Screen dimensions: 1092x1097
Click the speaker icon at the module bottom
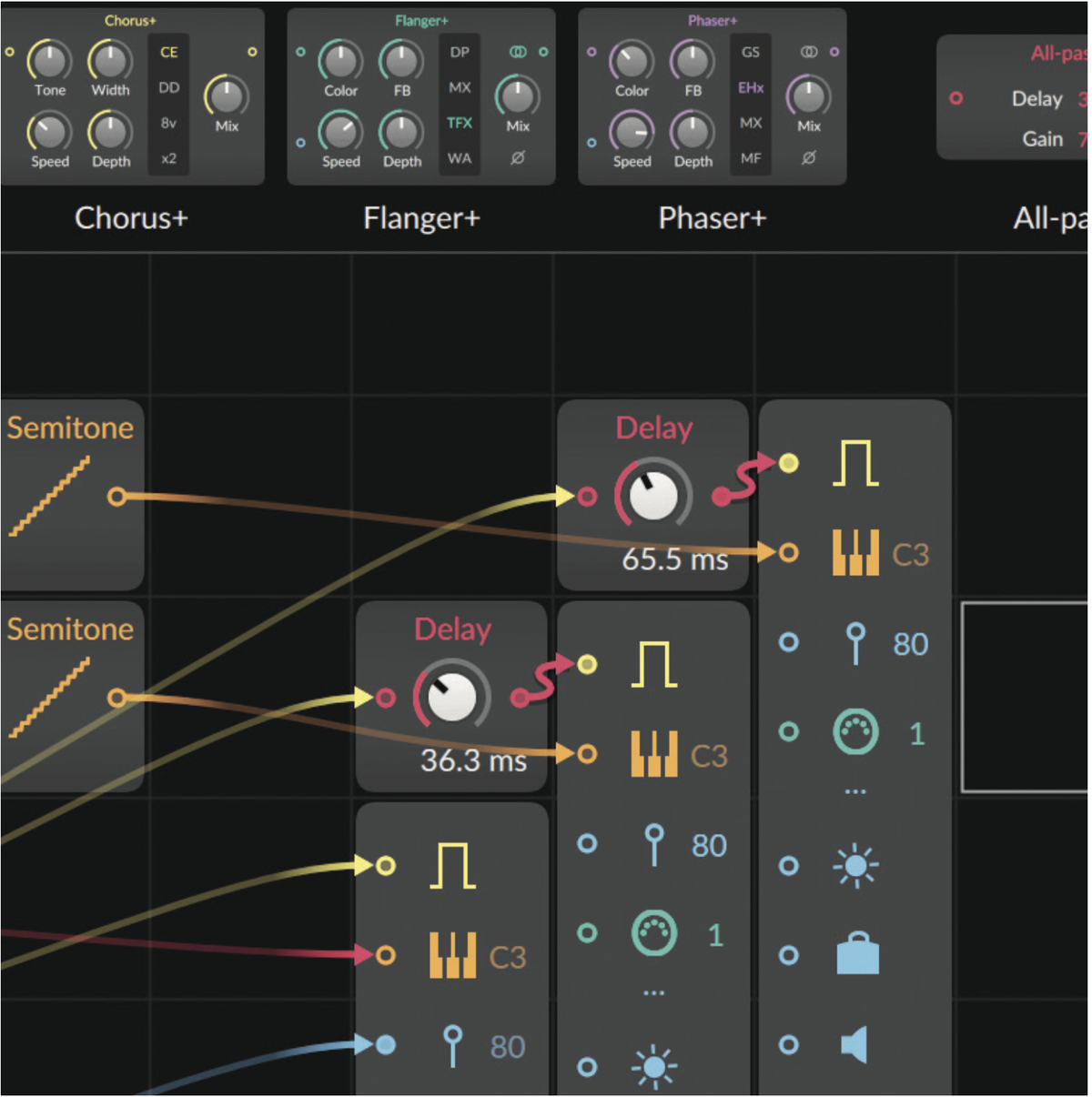[x=854, y=1042]
